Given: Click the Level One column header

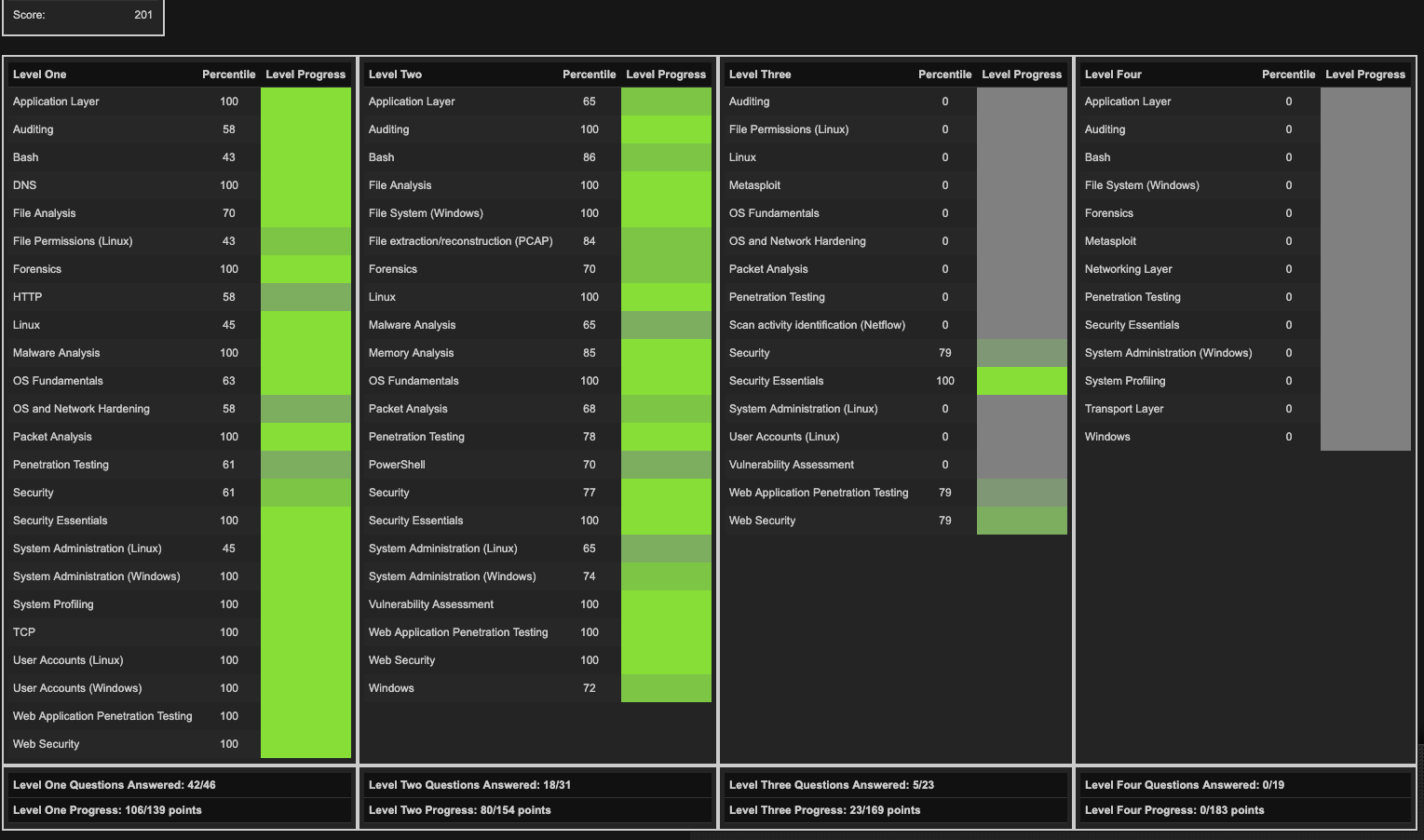Looking at the screenshot, I should click(40, 75).
